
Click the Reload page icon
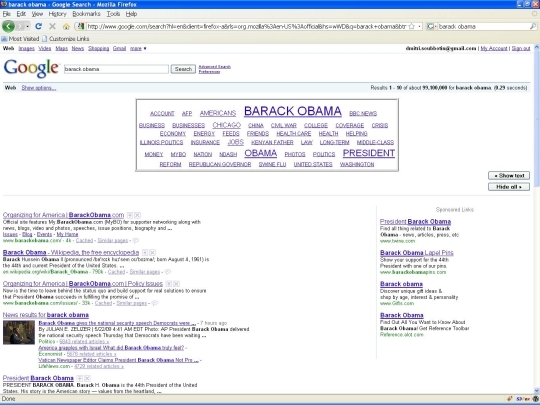(39, 26)
